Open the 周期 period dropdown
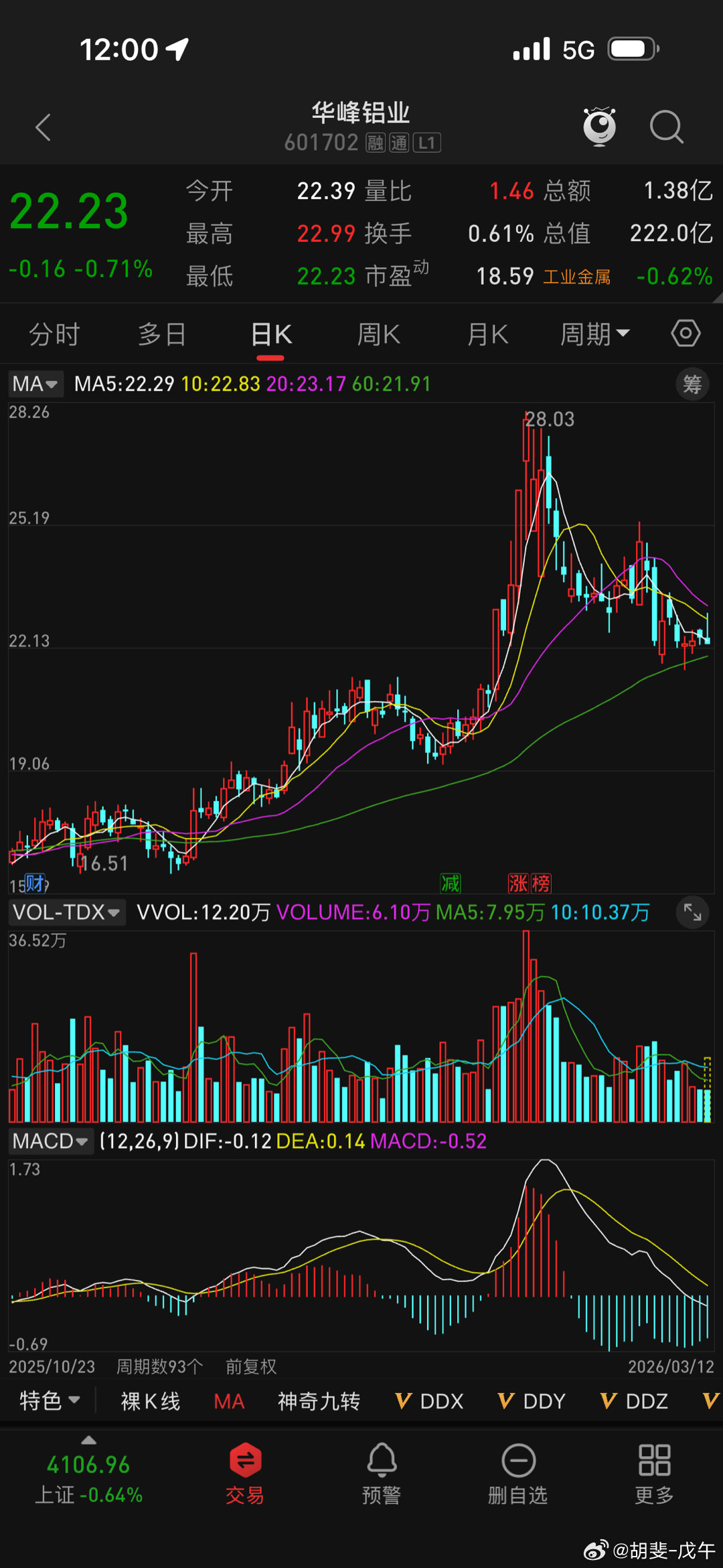 [595, 334]
